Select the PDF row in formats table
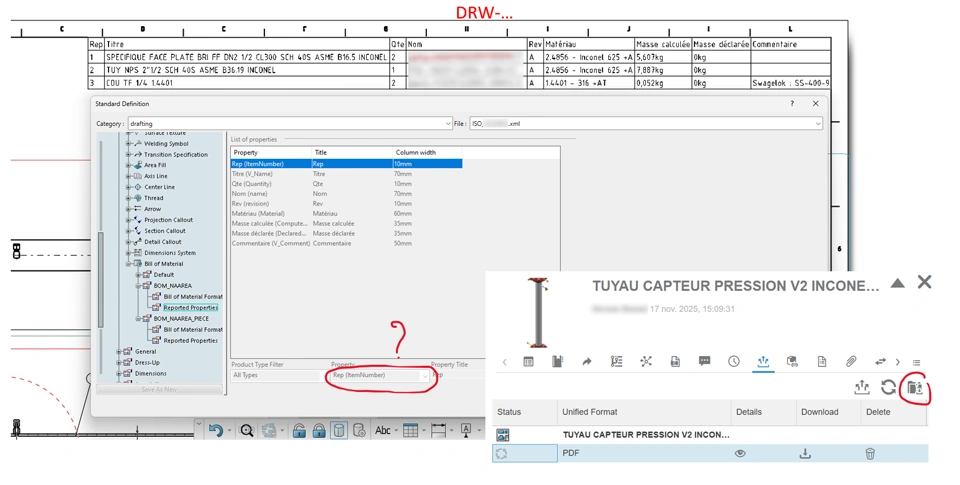The width and height of the screenshot is (960, 485). (710, 454)
